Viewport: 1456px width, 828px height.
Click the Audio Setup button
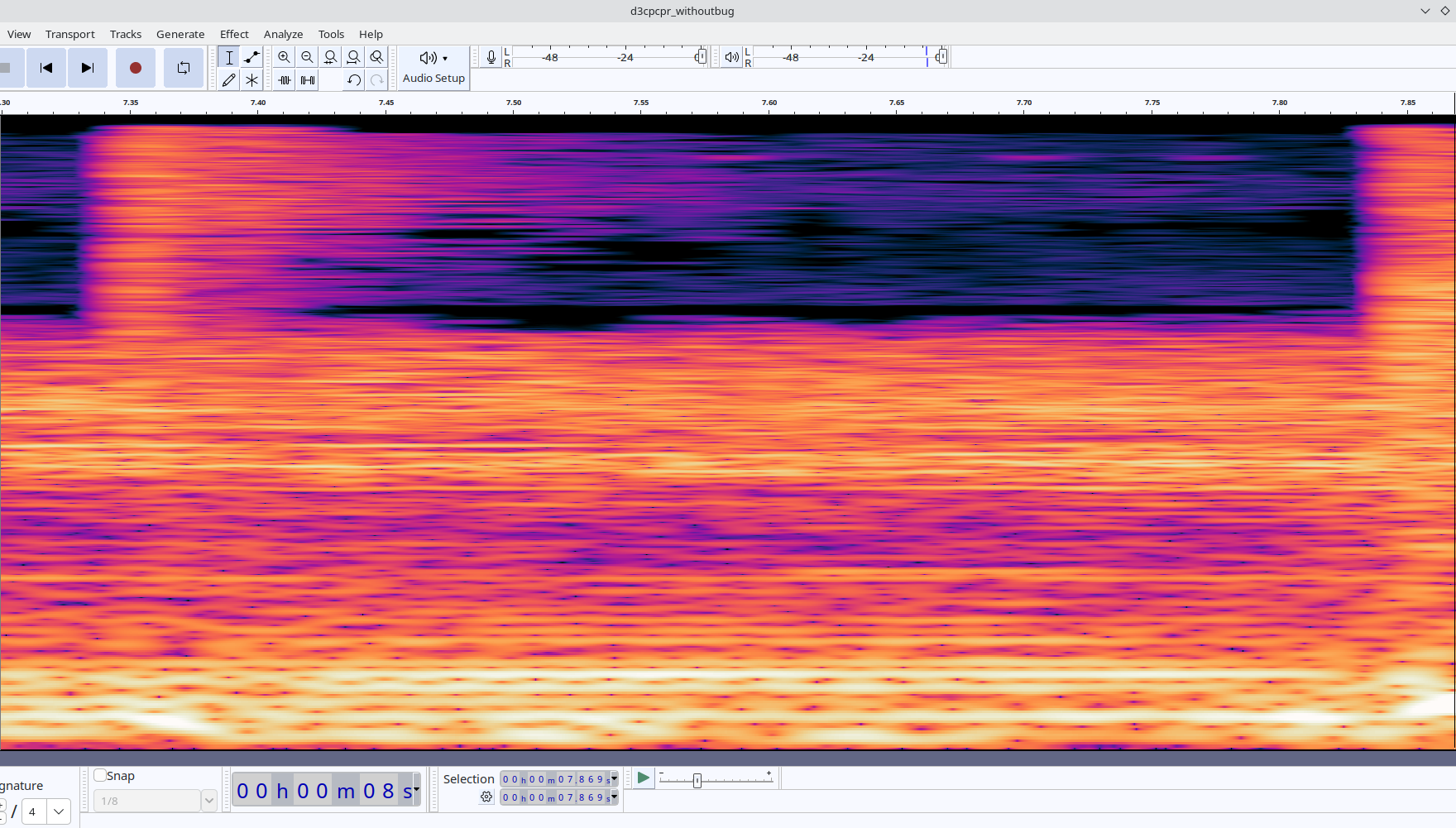coord(433,68)
